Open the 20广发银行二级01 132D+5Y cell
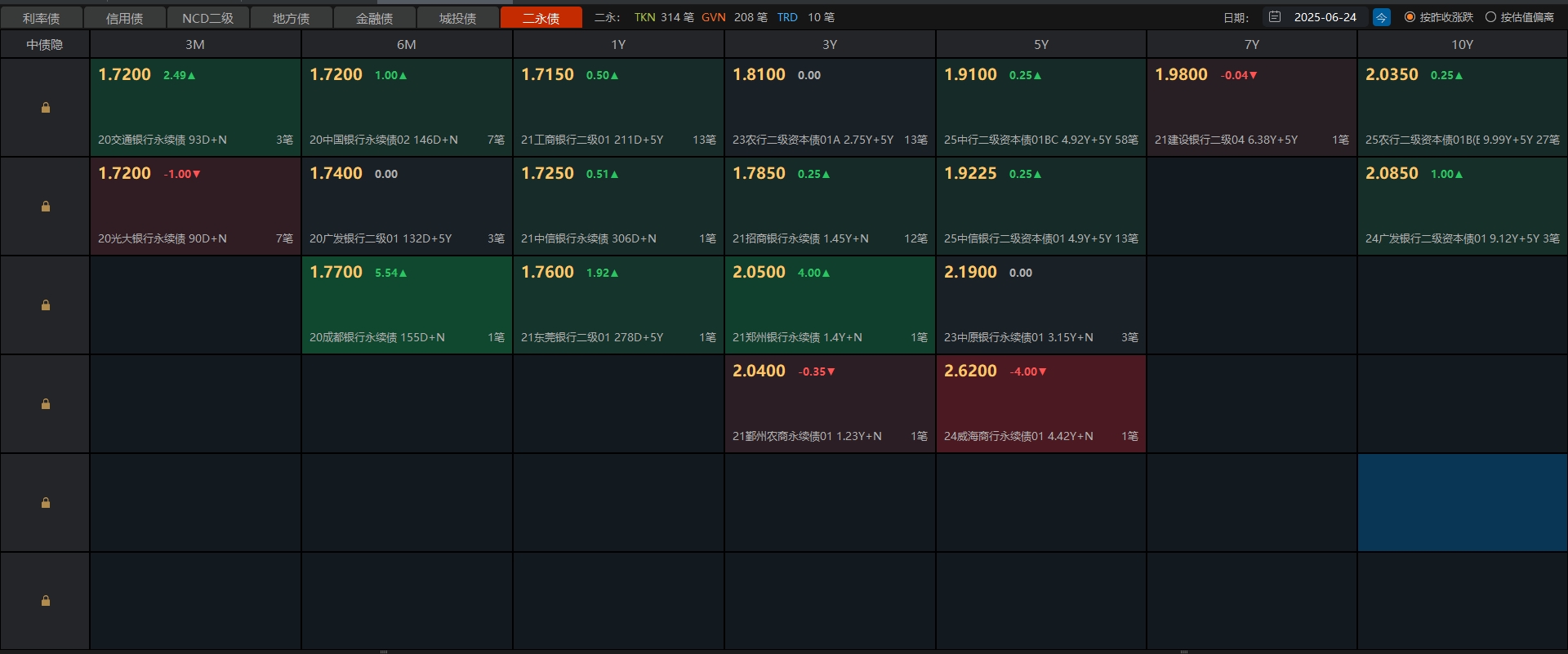This screenshot has height=654, width=1568. (407, 206)
